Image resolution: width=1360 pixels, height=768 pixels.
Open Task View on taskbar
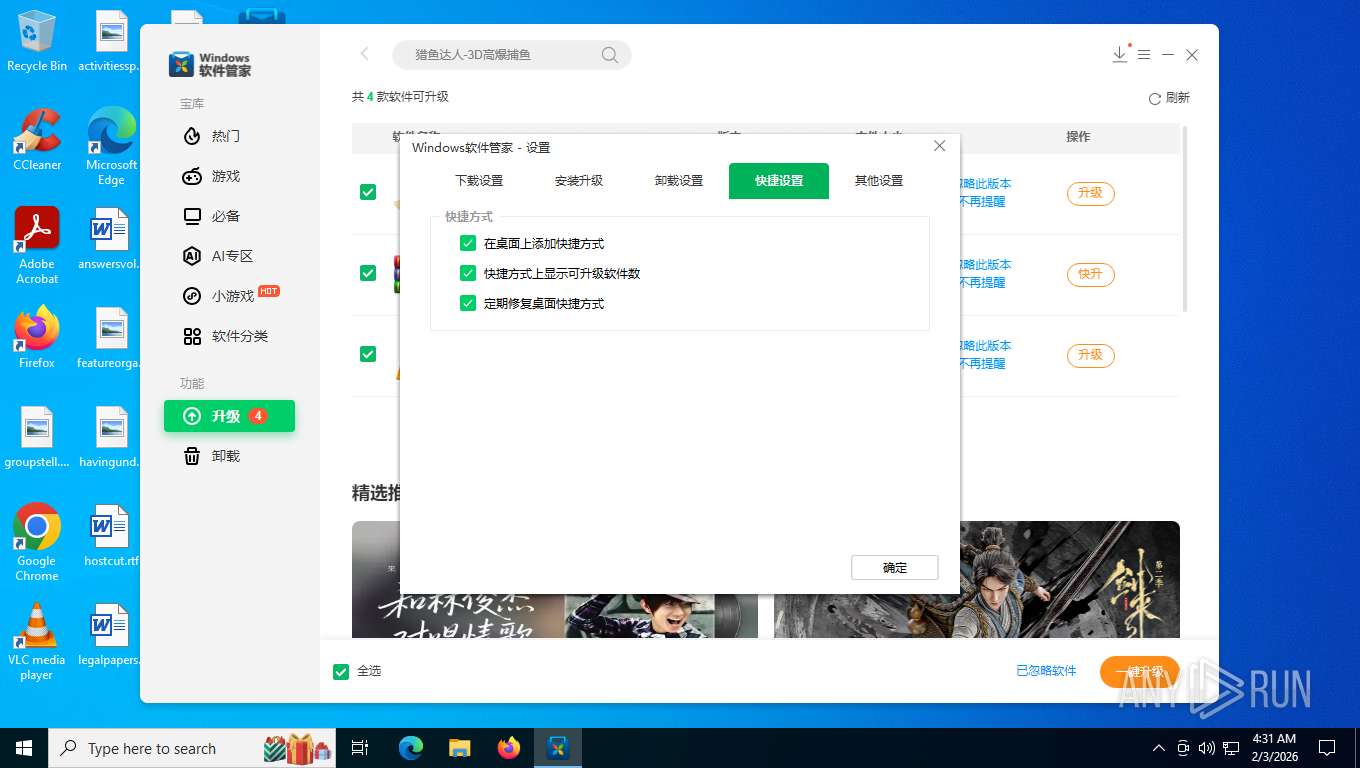click(361, 748)
